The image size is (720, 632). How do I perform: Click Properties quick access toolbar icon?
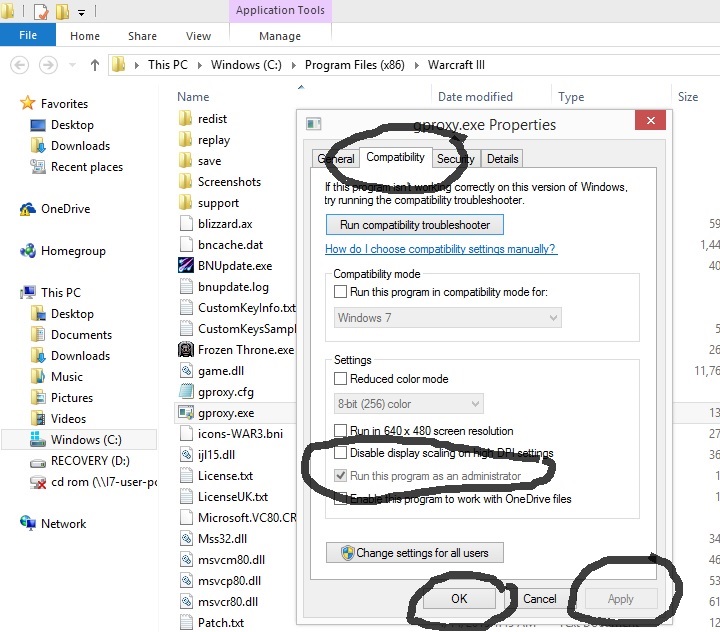41,11
